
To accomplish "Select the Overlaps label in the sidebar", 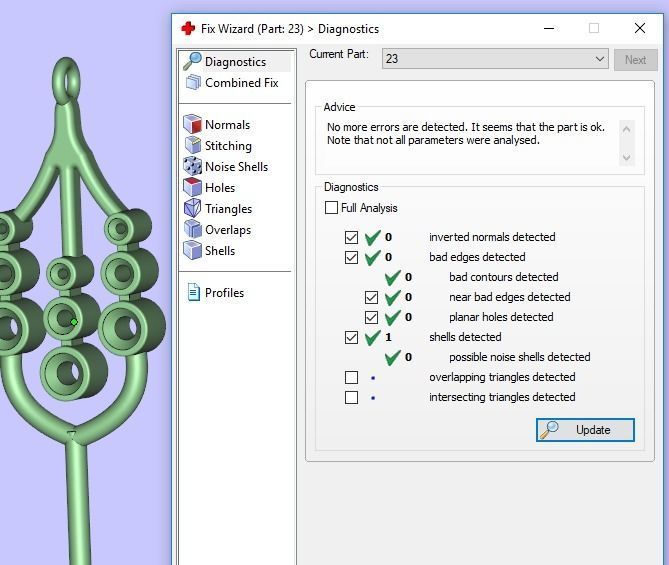I will (x=228, y=230).
